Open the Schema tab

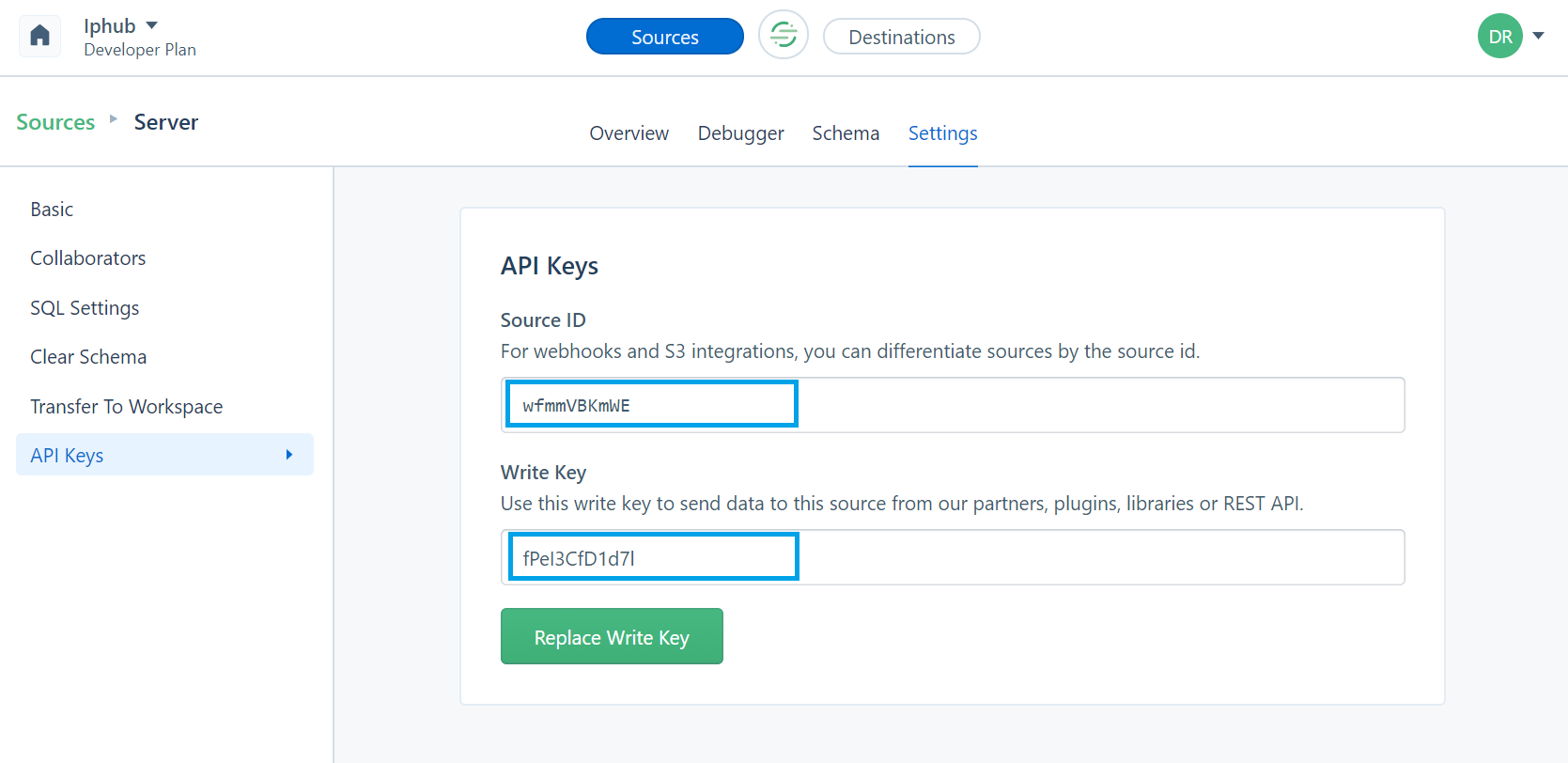click(x=846, y=133)
